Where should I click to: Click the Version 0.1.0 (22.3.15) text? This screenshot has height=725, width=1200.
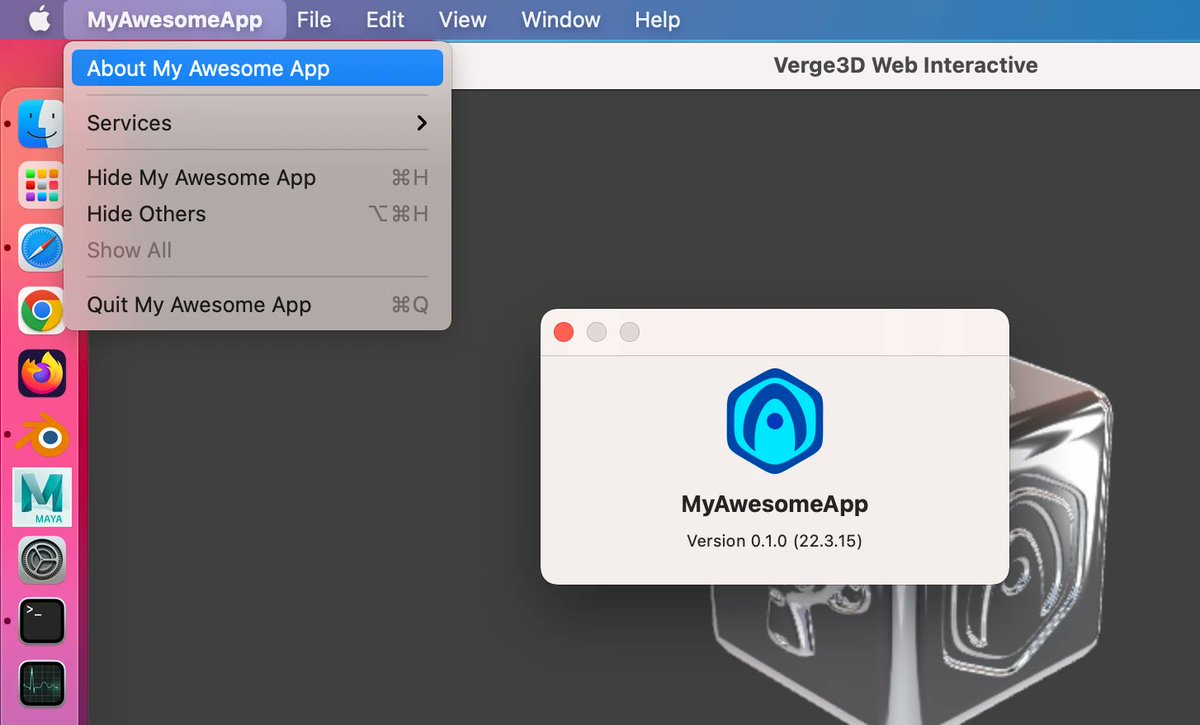[774, 541]
